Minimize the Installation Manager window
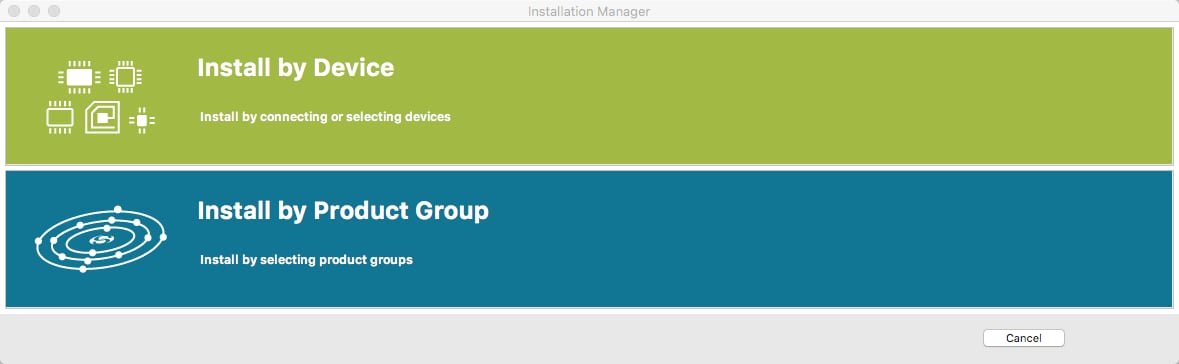Image resolution: width=1179 pixels, height=364 pixels. [x=34, y=11]
